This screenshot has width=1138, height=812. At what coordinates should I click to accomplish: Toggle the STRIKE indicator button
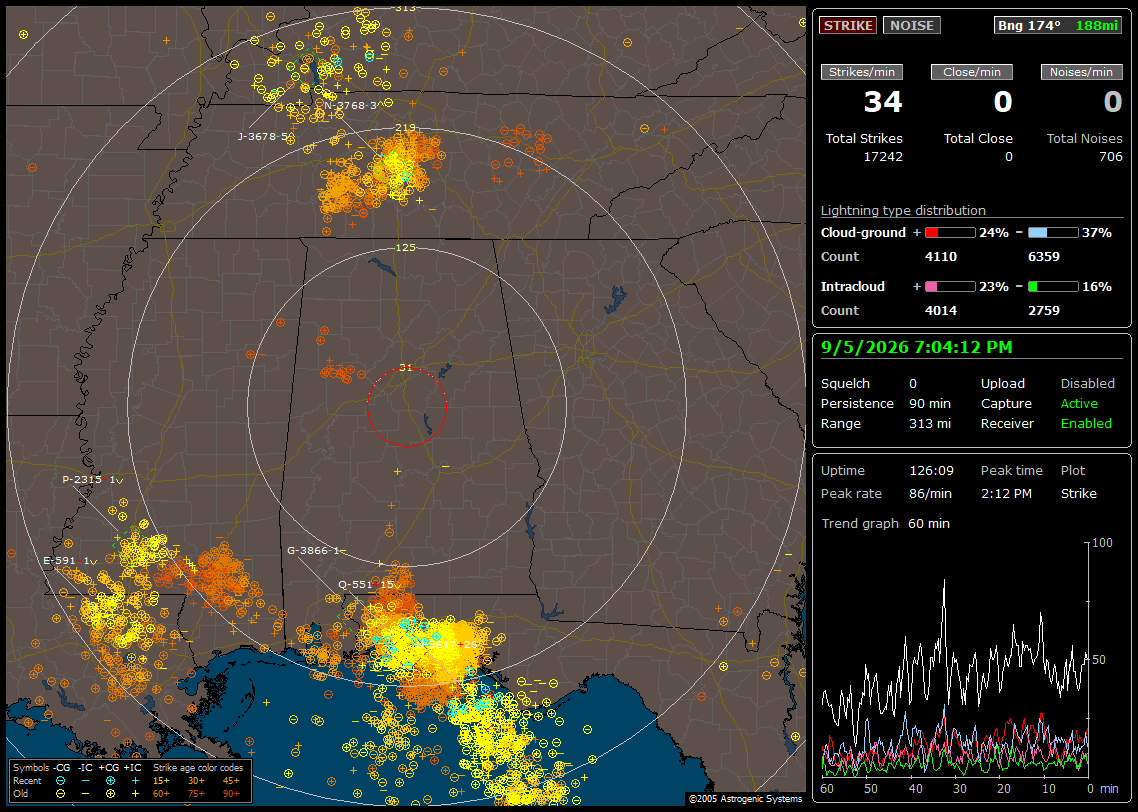tap(848, 25)
